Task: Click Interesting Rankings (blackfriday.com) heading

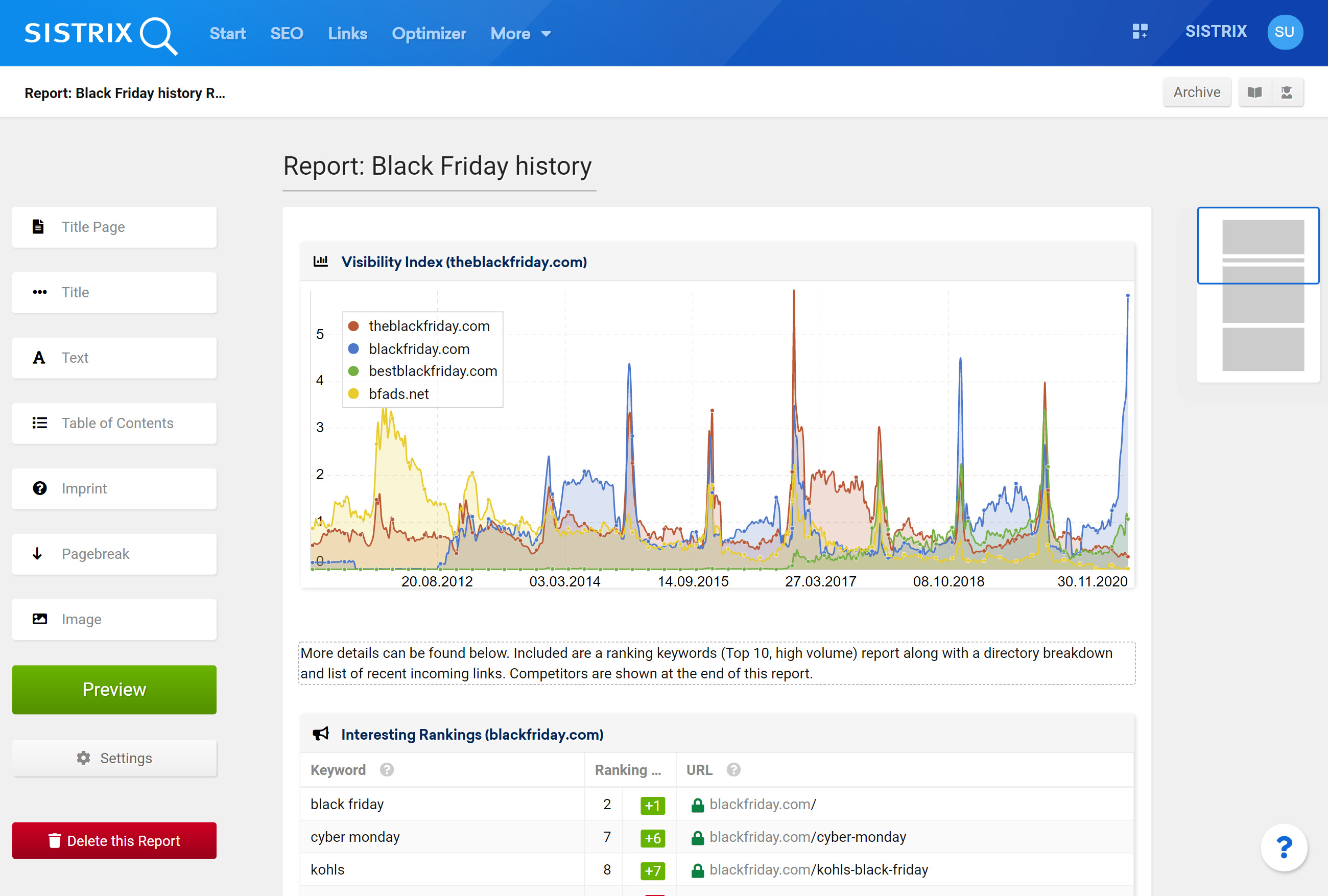Action: pyautogui.click(x=472, y=734)
